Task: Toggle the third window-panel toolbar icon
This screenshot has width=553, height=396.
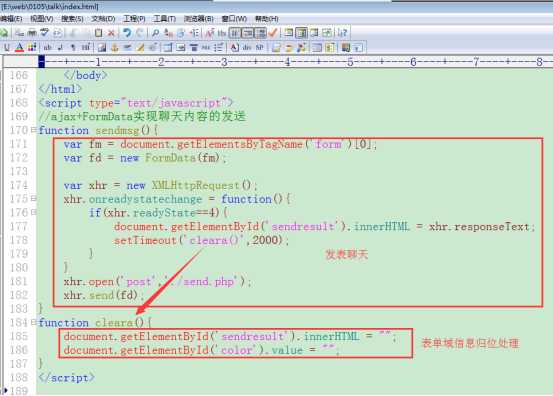Action: pyautogui.click(x=314, y=33)
